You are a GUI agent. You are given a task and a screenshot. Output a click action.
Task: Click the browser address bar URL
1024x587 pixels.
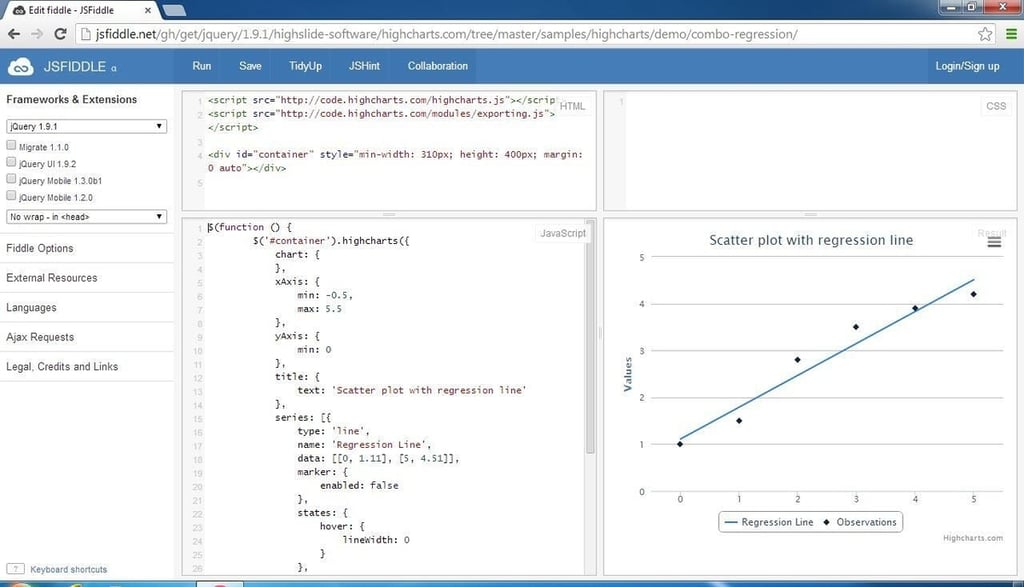tap(446, 34)
